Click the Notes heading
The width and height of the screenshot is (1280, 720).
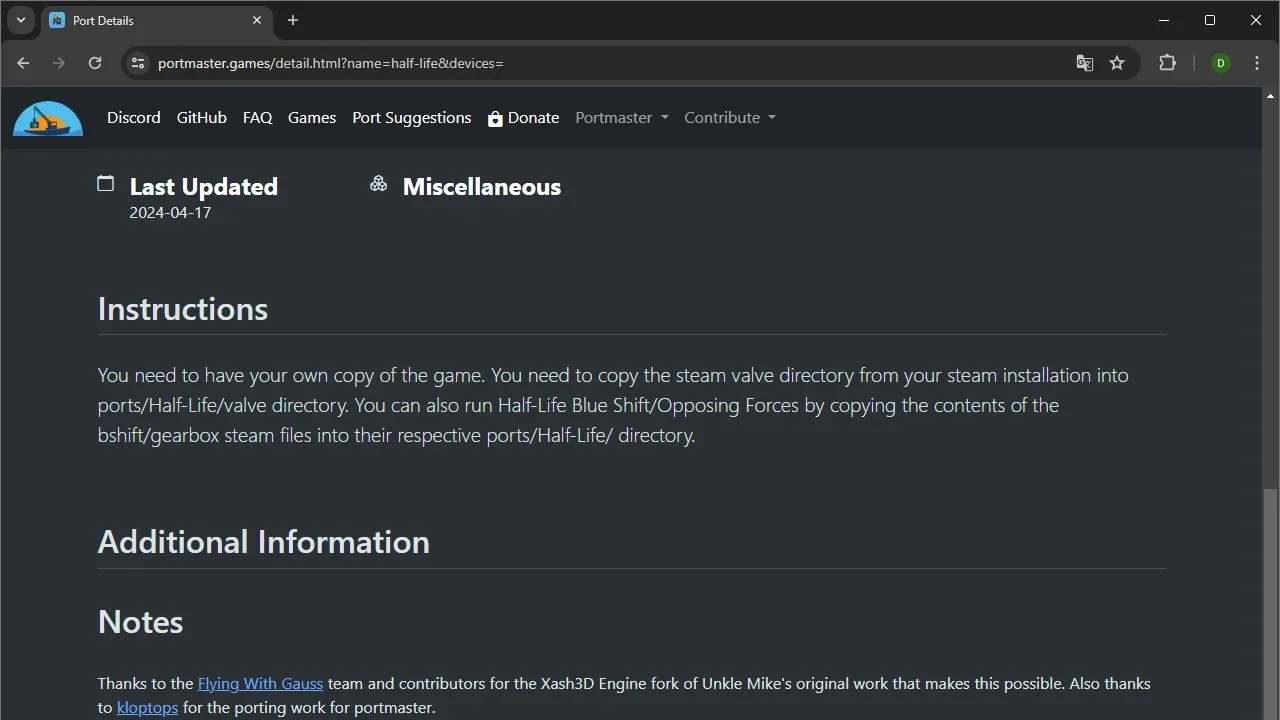141,622
